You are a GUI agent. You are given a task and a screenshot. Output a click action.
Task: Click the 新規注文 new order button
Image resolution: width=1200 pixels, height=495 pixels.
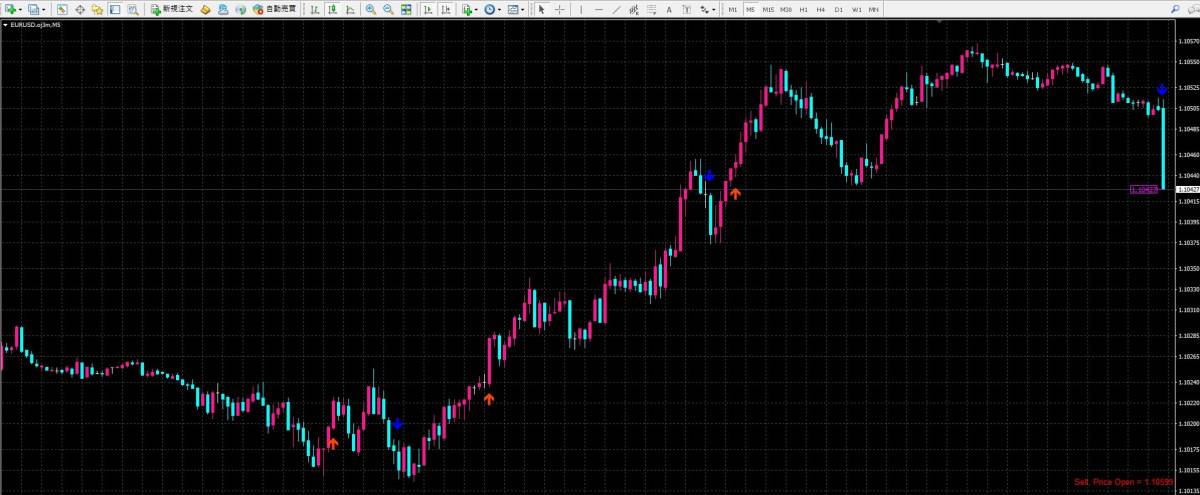point(172,9)
